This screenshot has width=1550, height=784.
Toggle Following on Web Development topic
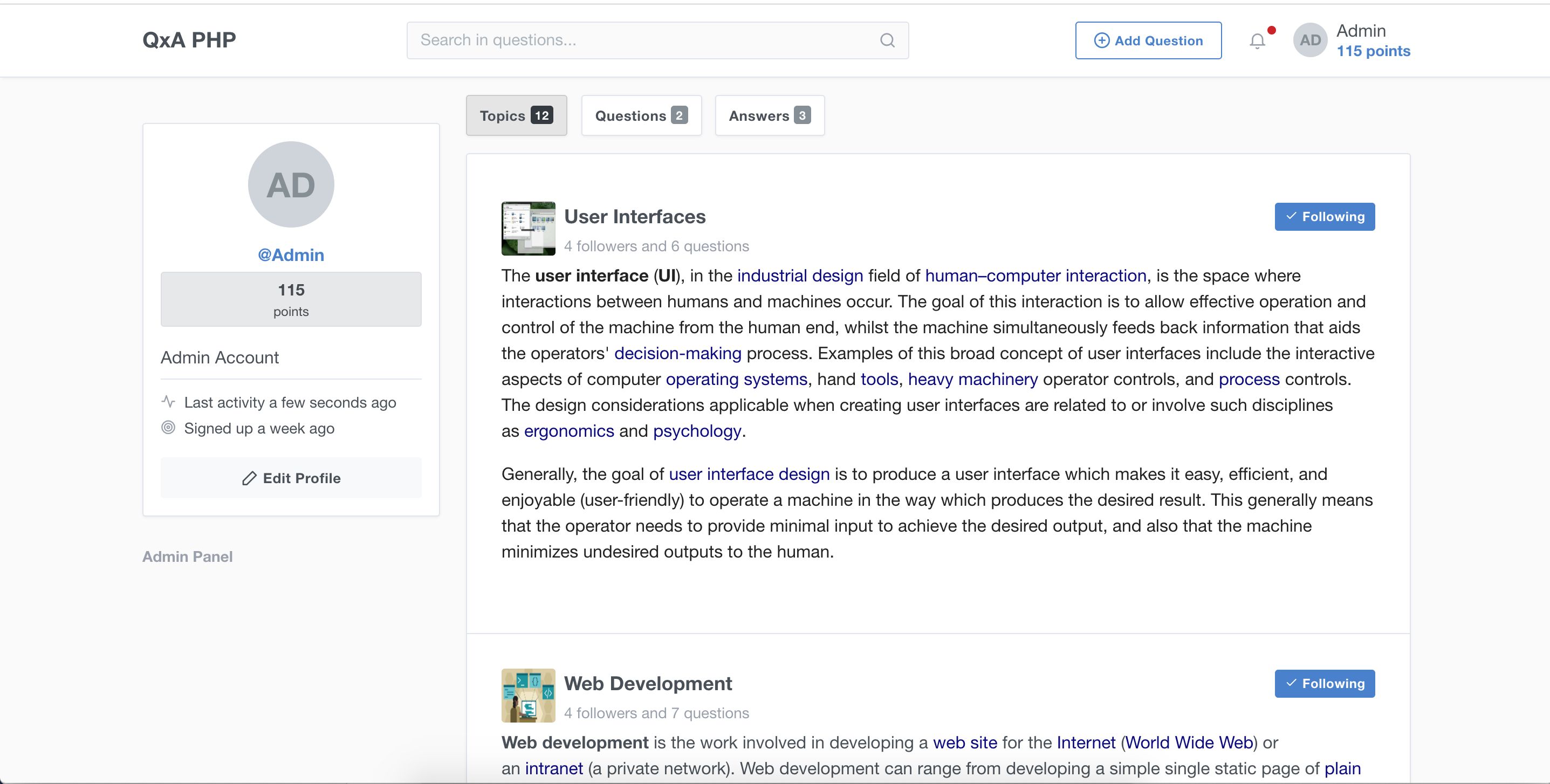(1324, 684)
